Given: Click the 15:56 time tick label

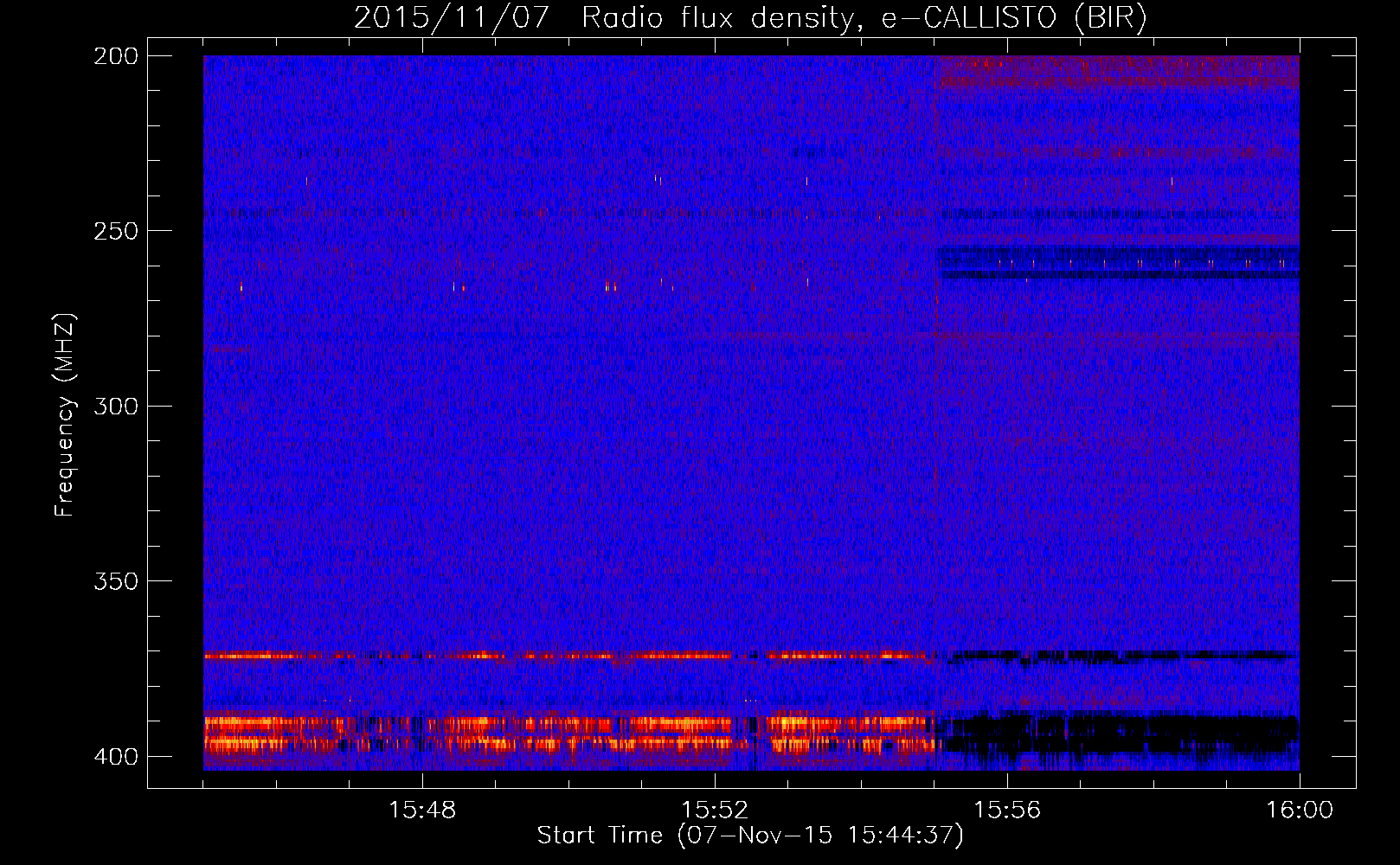Looking at the screenshot, I should 1007,811.
